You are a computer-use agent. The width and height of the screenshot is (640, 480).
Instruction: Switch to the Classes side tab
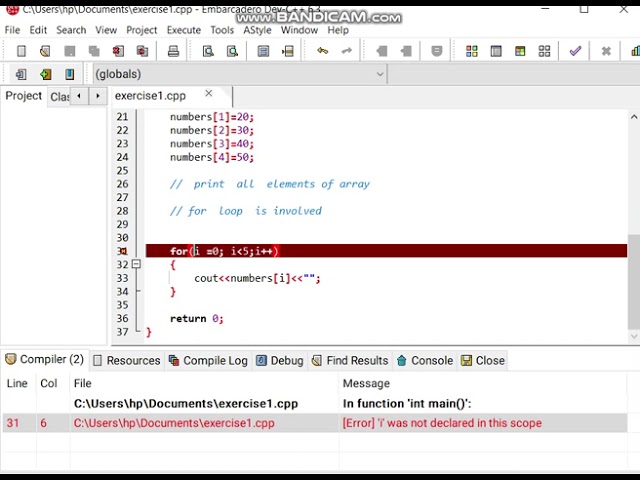[x=59, y=97]
